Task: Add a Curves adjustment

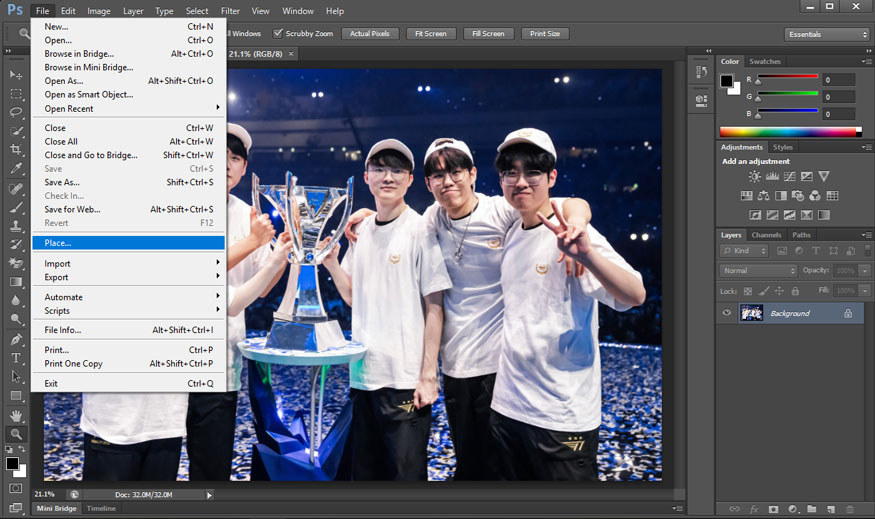Action: tap(789, 176)
